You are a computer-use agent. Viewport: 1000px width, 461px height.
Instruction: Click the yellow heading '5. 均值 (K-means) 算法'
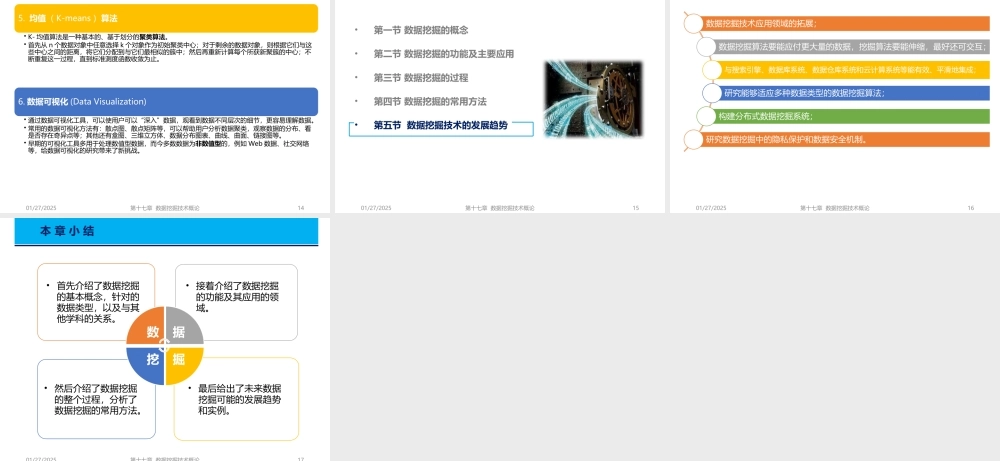coord(166,18)
